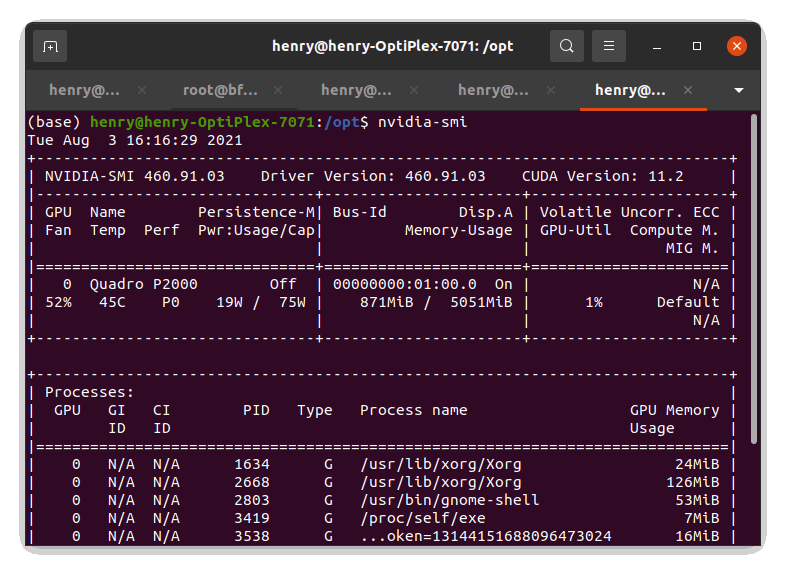This screenshot has width=786, height=574.
Task: Click PID 2668 in process list
Action: 252,483
